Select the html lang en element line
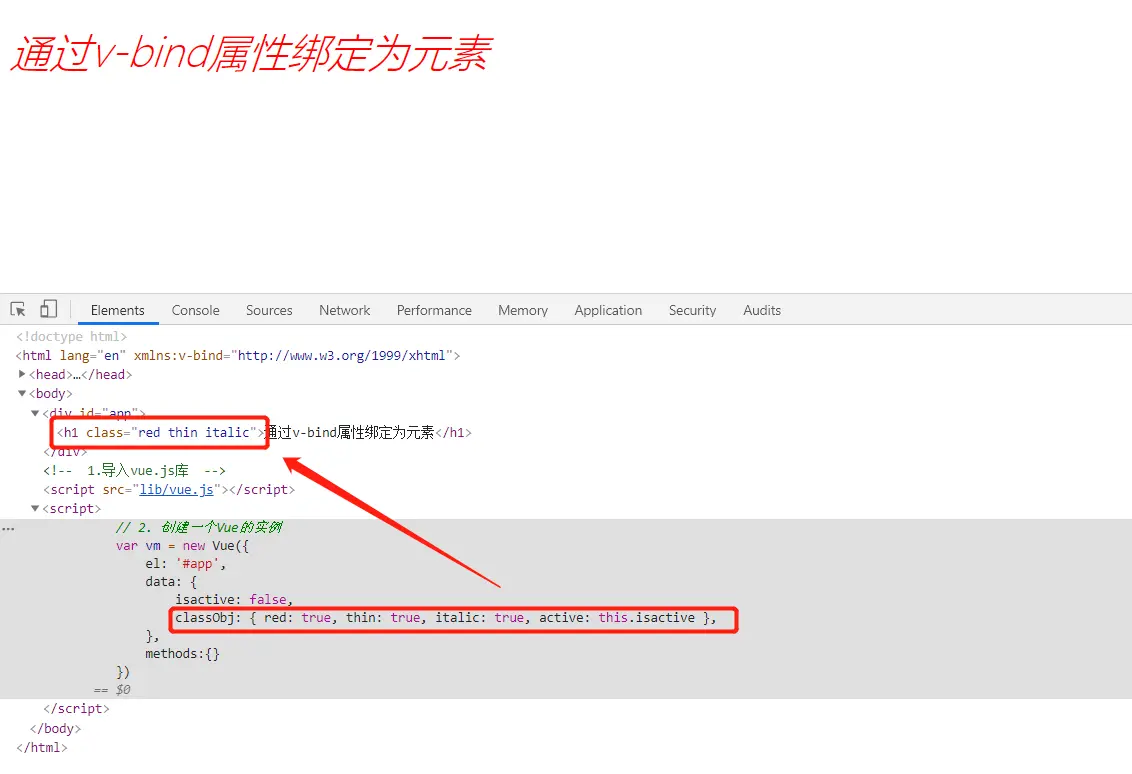Image resolution: width=1132 pixels, height=774 pixels. 238,355
